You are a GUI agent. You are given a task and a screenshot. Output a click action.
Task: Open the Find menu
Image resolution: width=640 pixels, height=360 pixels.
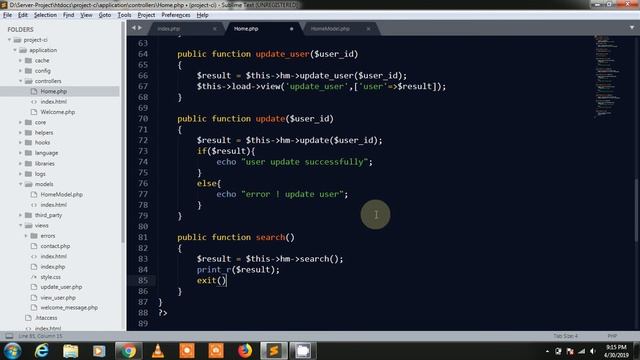coord(68,15)
